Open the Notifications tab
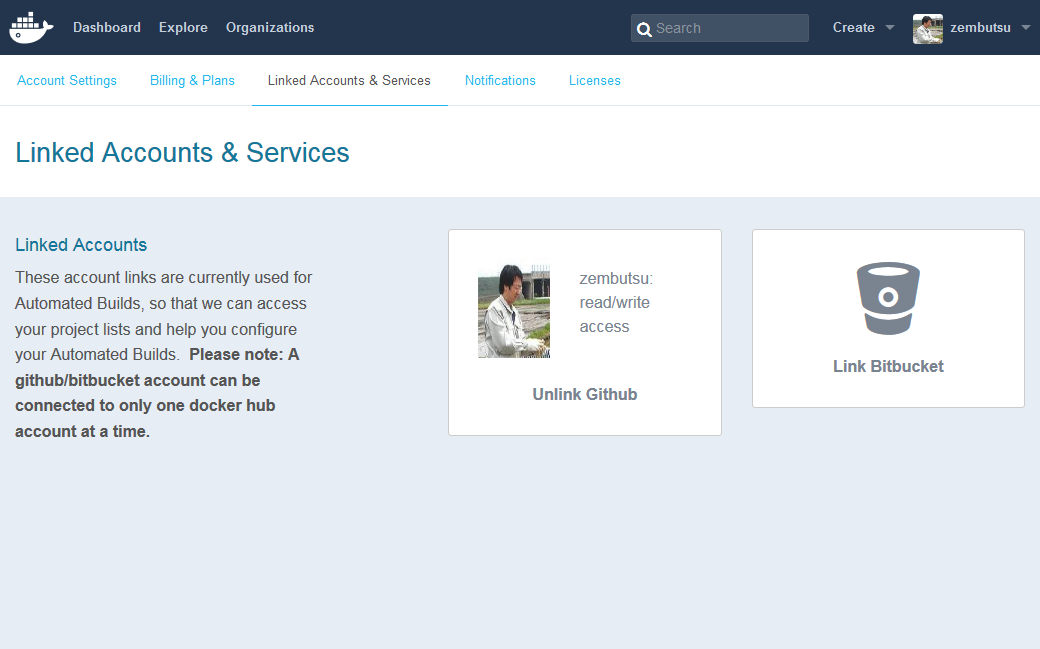The height and width of the screenshot is (649, 1040). point(500,80)
